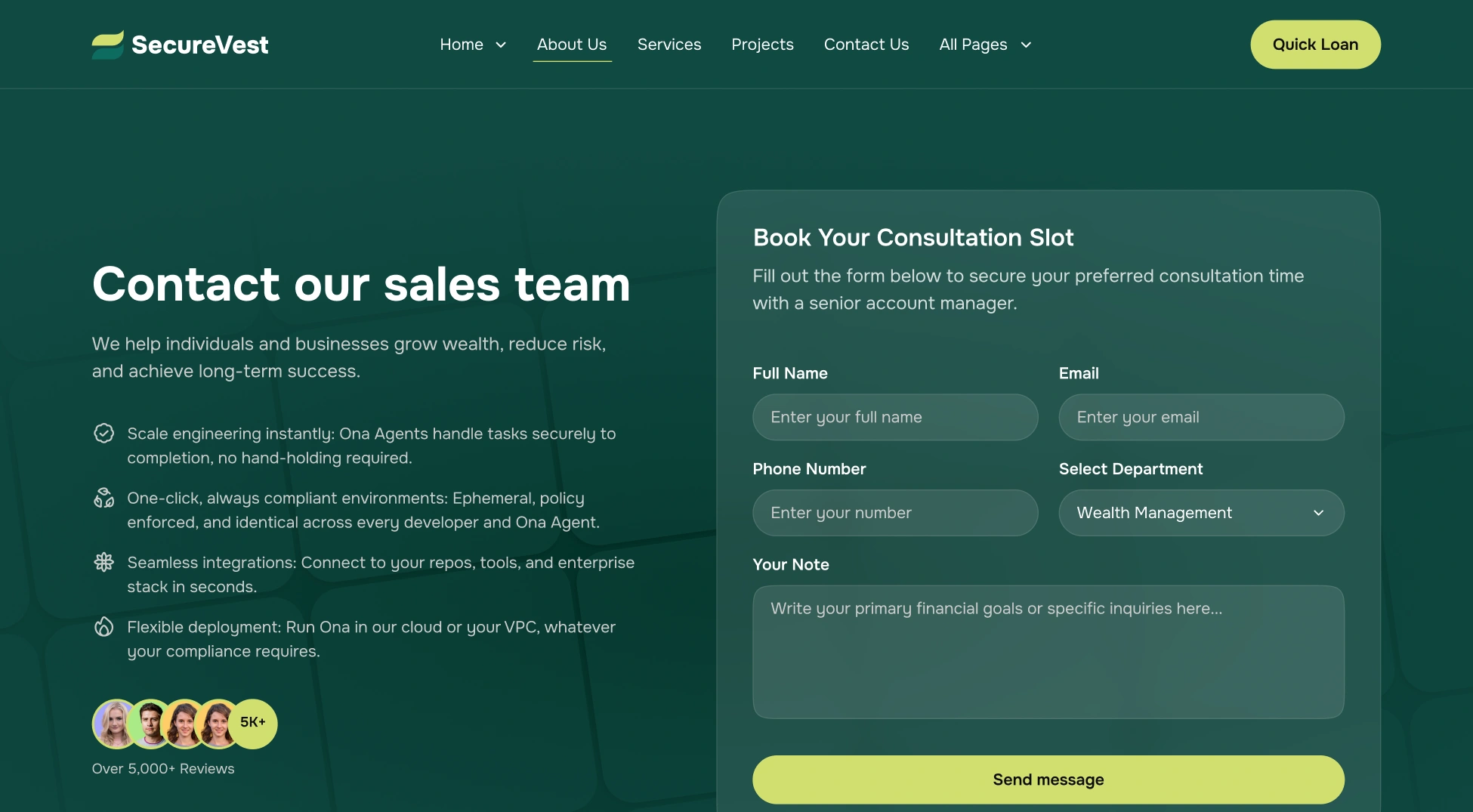Click the SecureVest leaf logo icon
The height and width of the screenshot is (812, 1473).
point(107,45)
